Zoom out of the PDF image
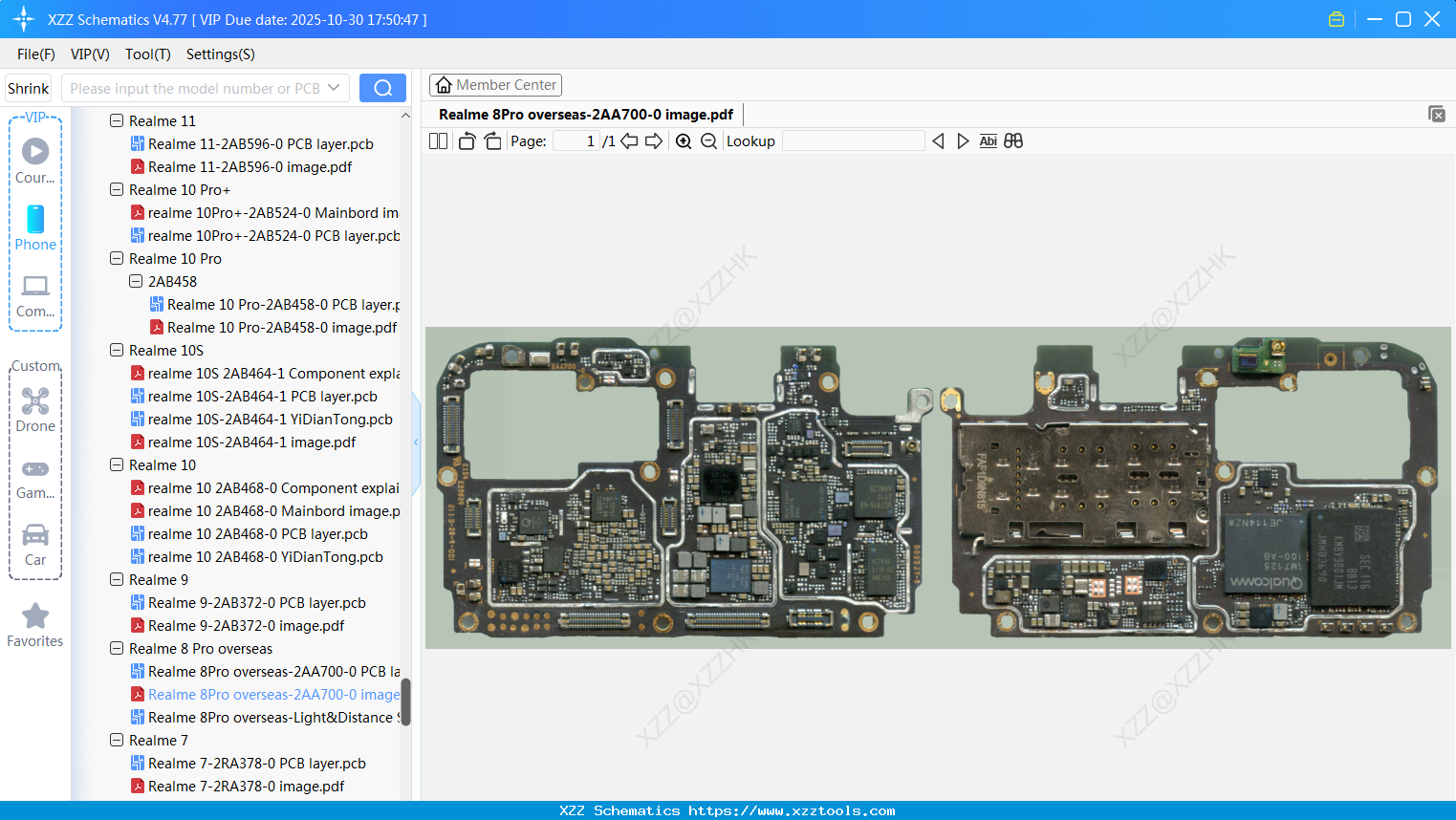The width and height of the screenshot is (1456, 820). click(708, 141)
